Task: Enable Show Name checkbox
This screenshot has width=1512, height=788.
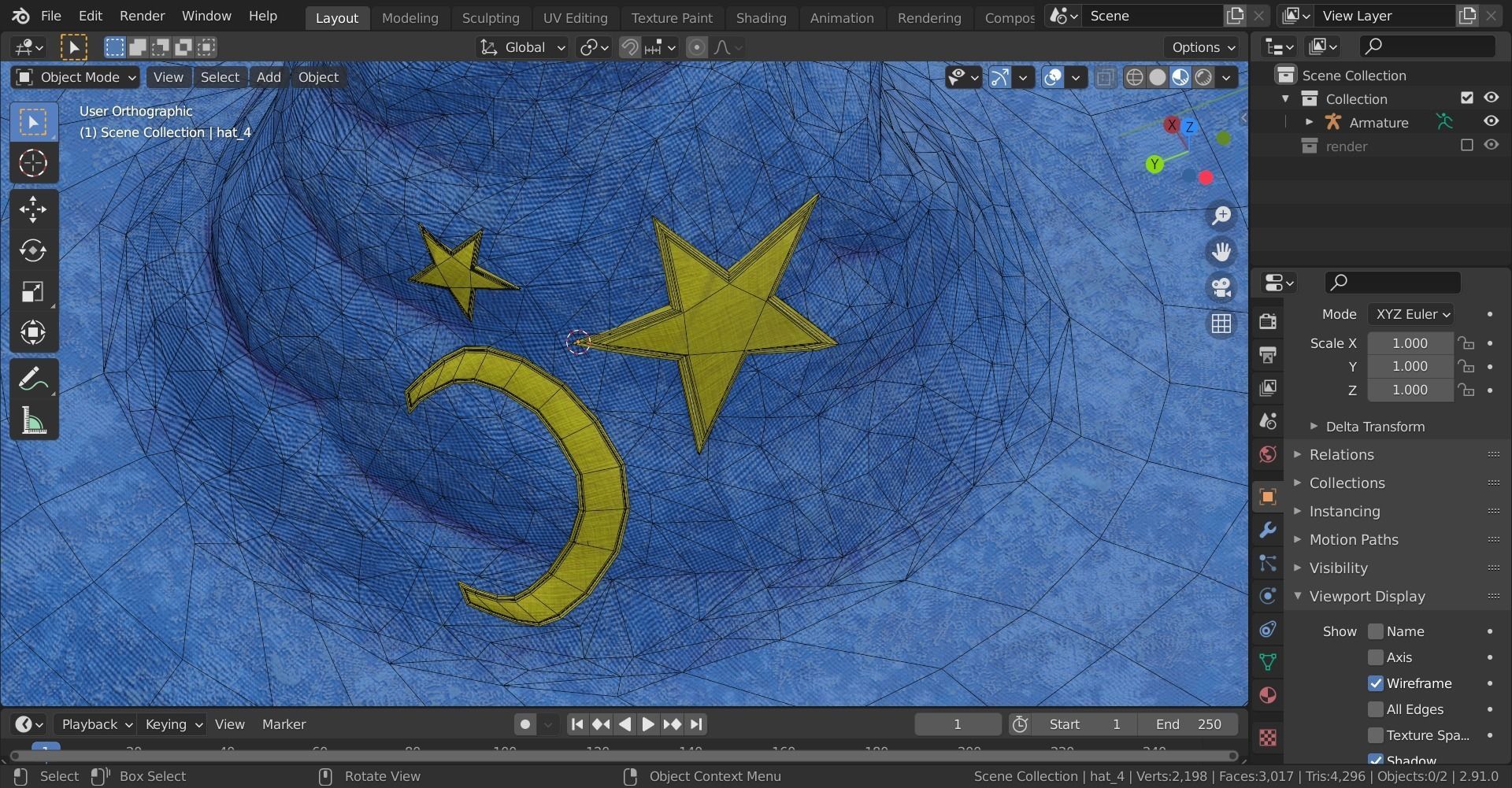Action: [1376, 631]
